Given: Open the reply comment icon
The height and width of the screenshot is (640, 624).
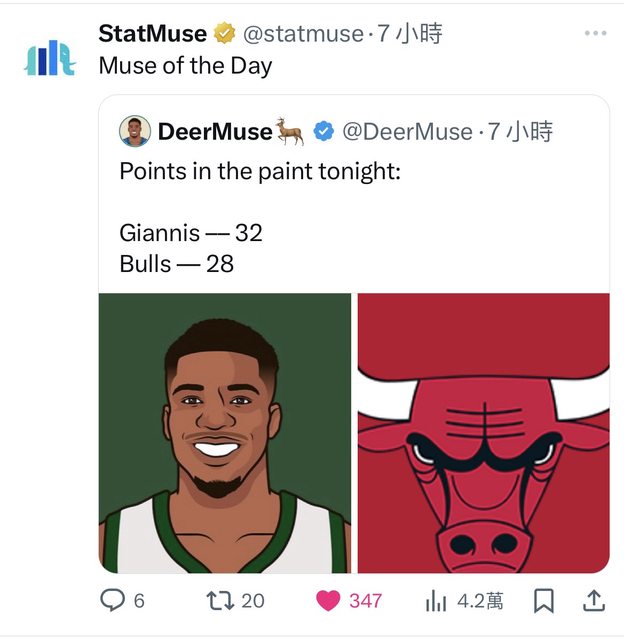Looking at the screenshot, I should point(113,600).
